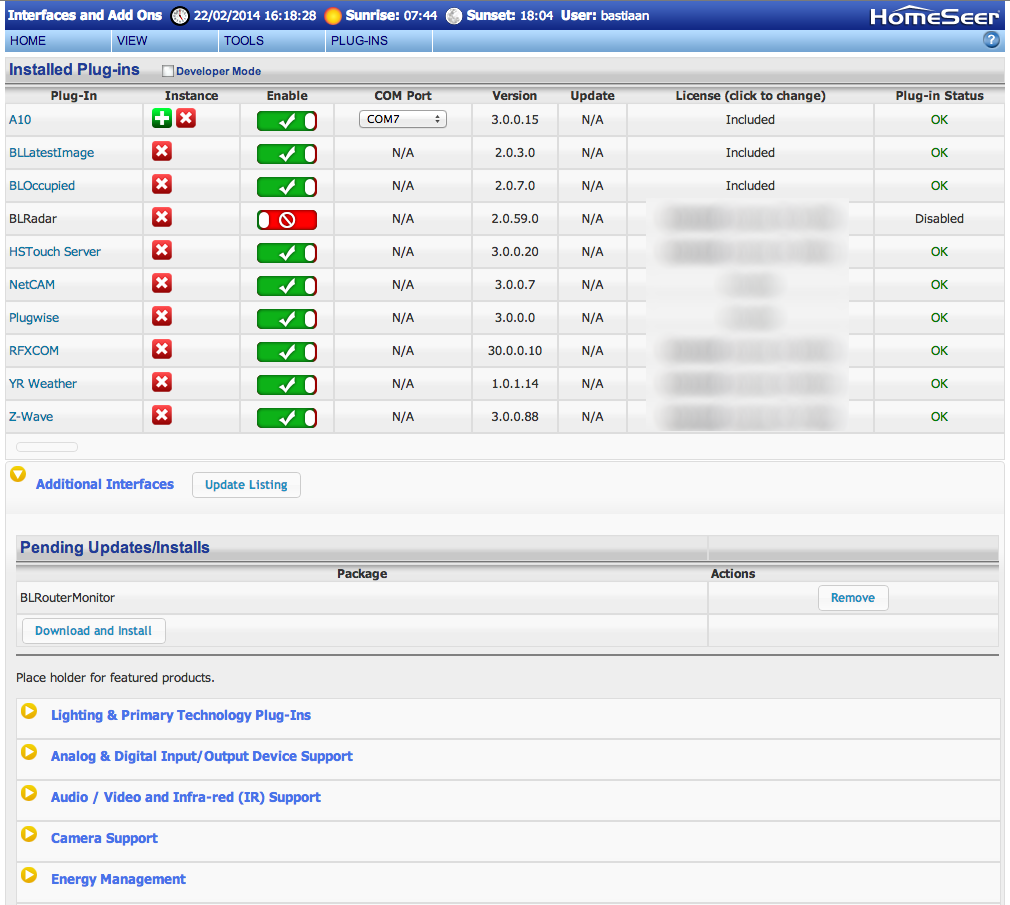
Task: Open the TOOLS menu
Action: 272,41
